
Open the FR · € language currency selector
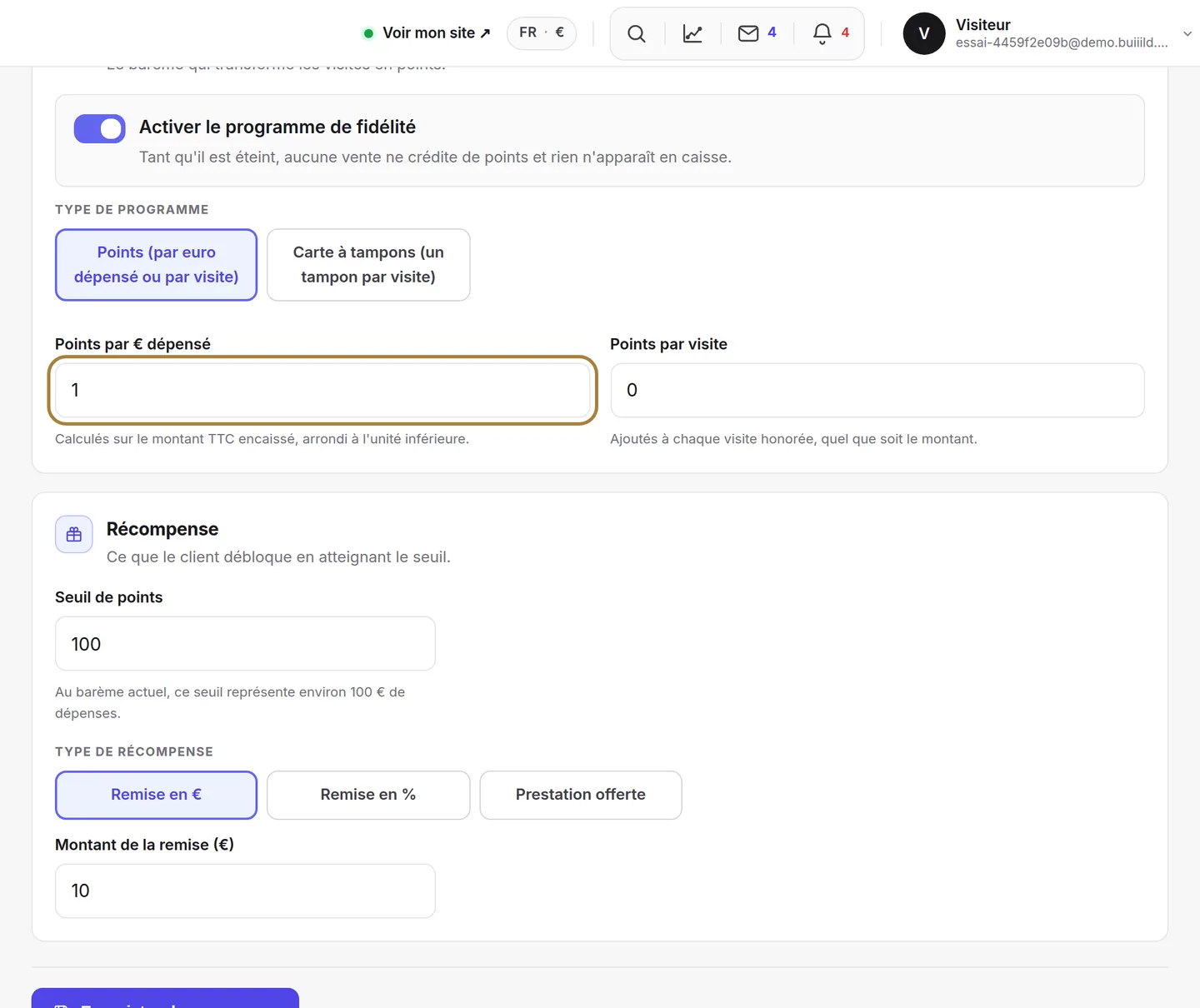542,32
